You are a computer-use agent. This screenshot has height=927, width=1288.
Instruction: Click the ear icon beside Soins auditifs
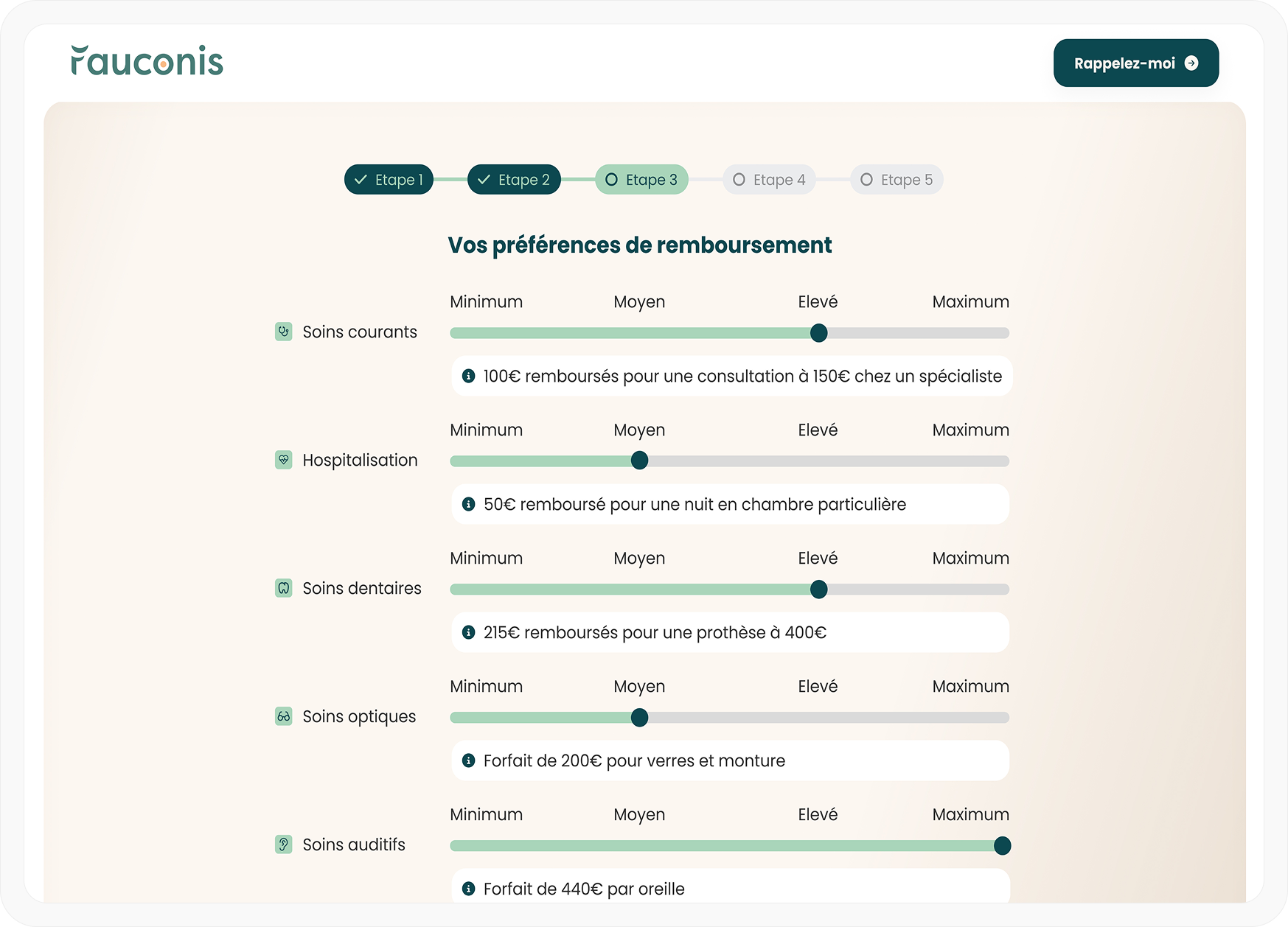pos(284,844)
